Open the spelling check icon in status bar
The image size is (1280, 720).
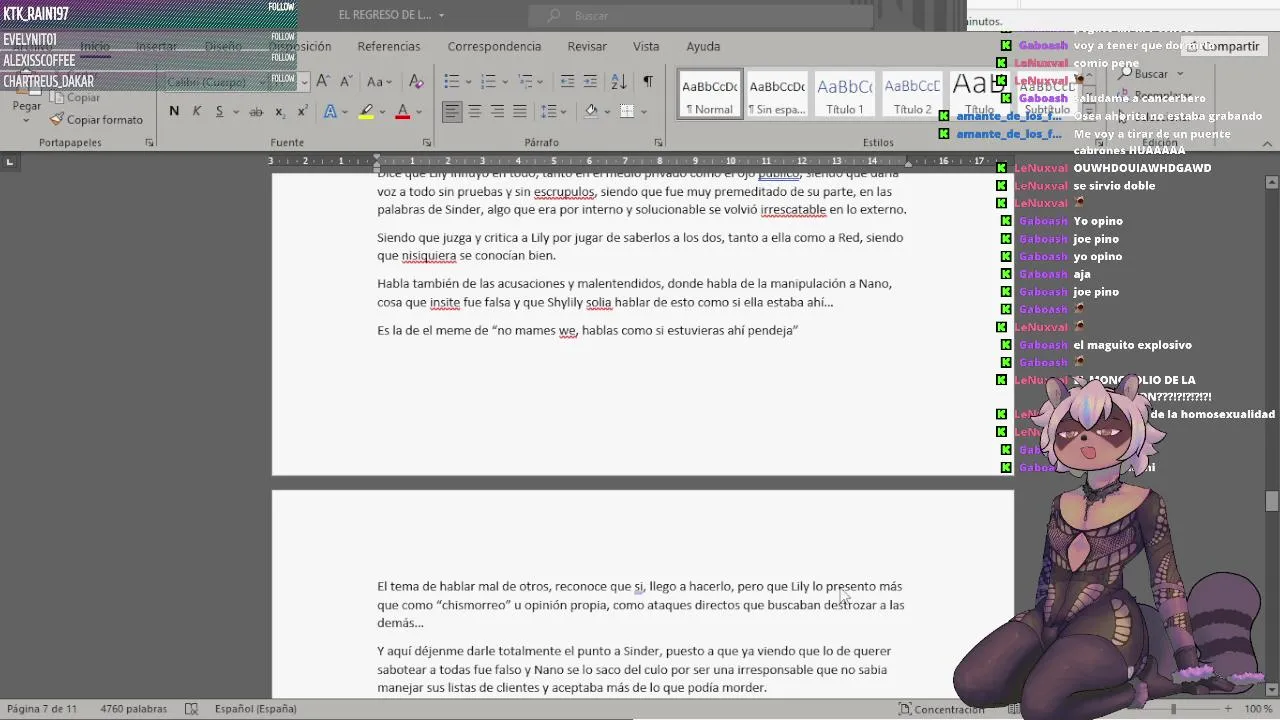pos(191,709)
